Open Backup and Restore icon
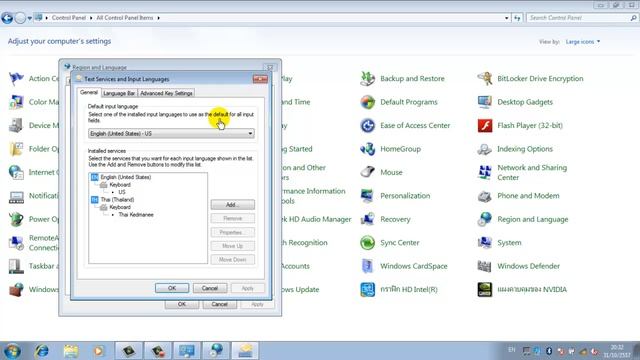The height and width of the screenshot is (360, 640). (x=367, y=78)
